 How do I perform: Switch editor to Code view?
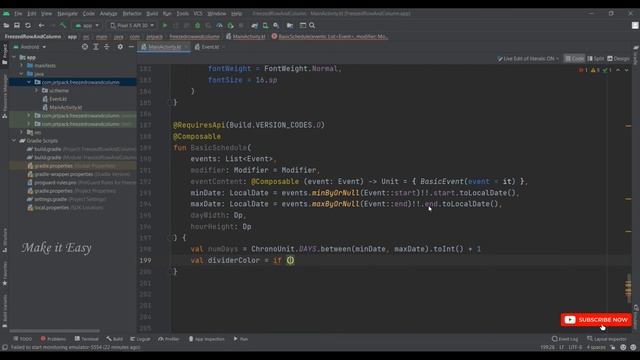point(574,59)
